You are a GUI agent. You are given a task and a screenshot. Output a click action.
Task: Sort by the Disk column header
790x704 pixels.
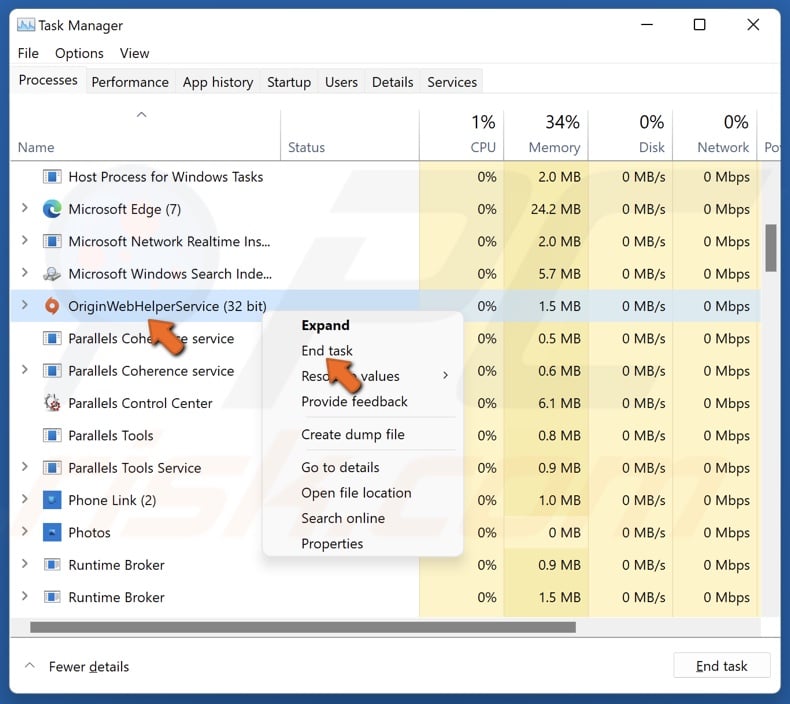pyautogui.click(x=631, y=135)
